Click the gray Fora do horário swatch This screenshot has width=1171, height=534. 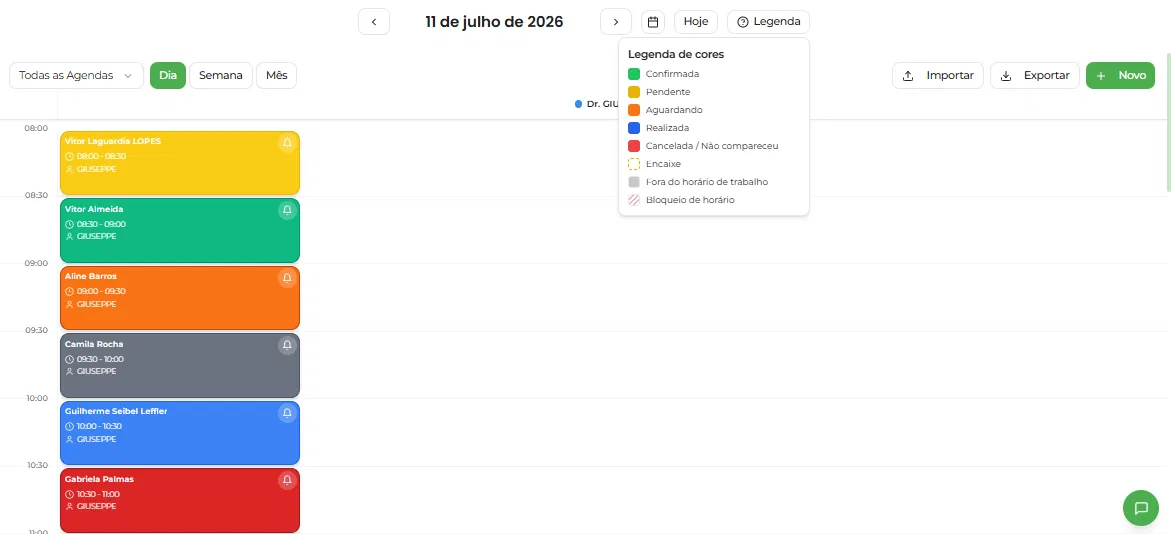point(634,181)
